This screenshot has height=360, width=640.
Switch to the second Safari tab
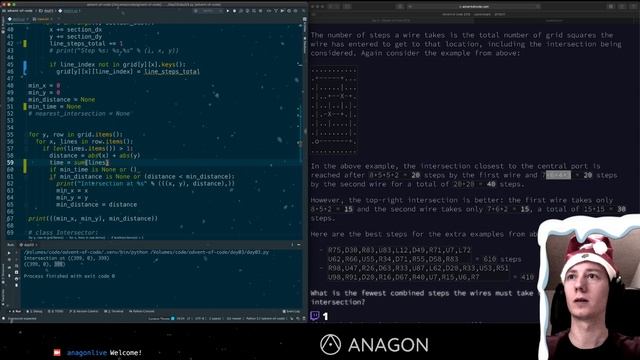[553, 20]
